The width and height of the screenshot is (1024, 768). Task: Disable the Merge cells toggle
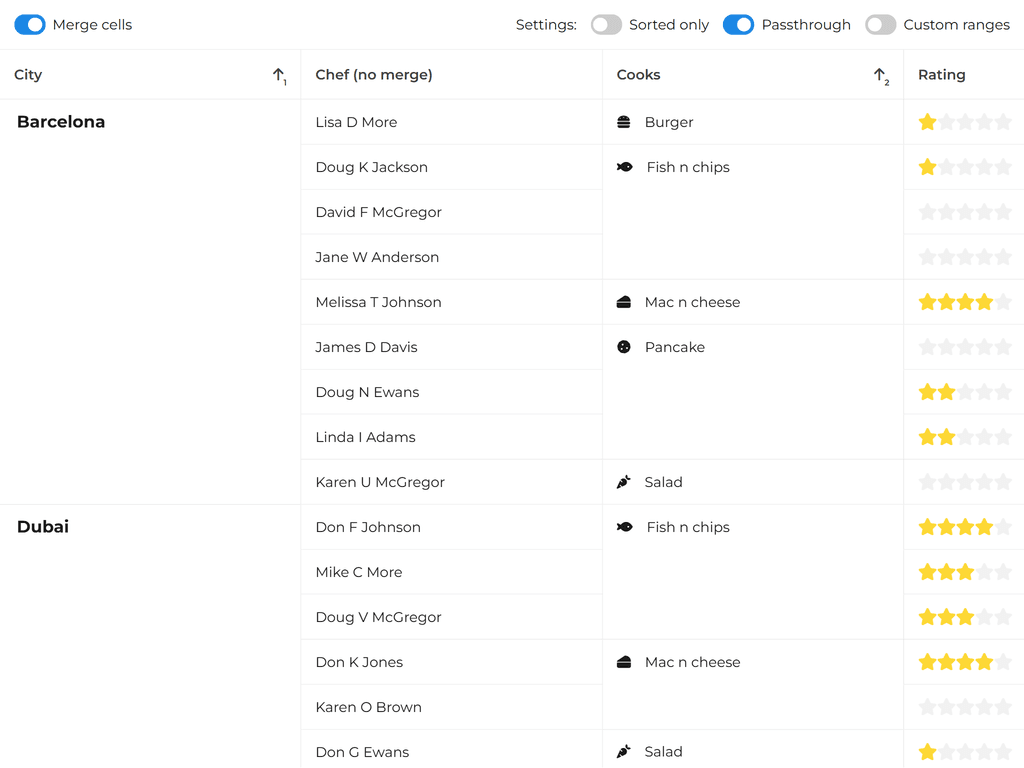(30, 25)
